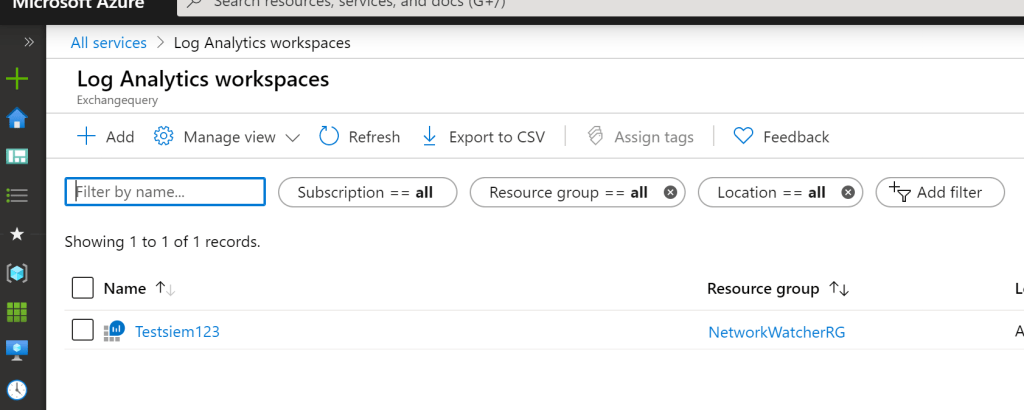Click Refresh in the toolbar
The width and height of the screenshot is (1024, 410).
click(x=360, y=137)
